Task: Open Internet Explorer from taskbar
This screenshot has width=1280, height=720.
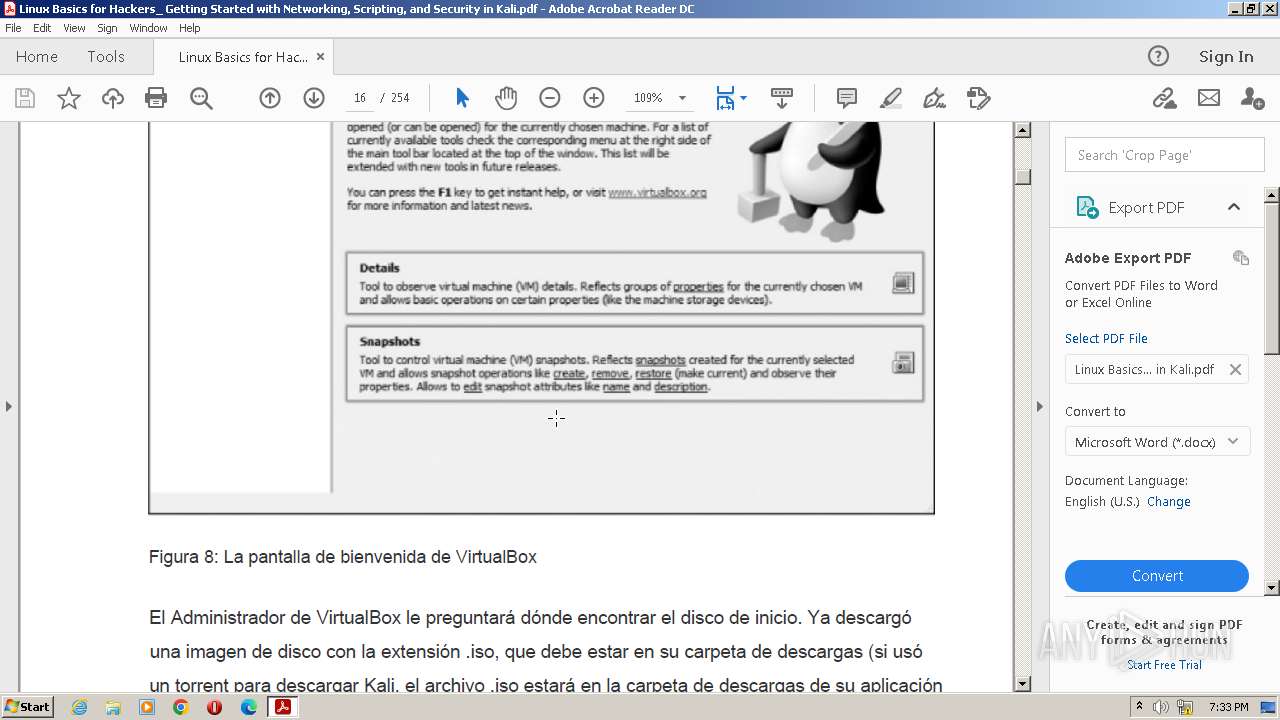Action: [79, 707]
